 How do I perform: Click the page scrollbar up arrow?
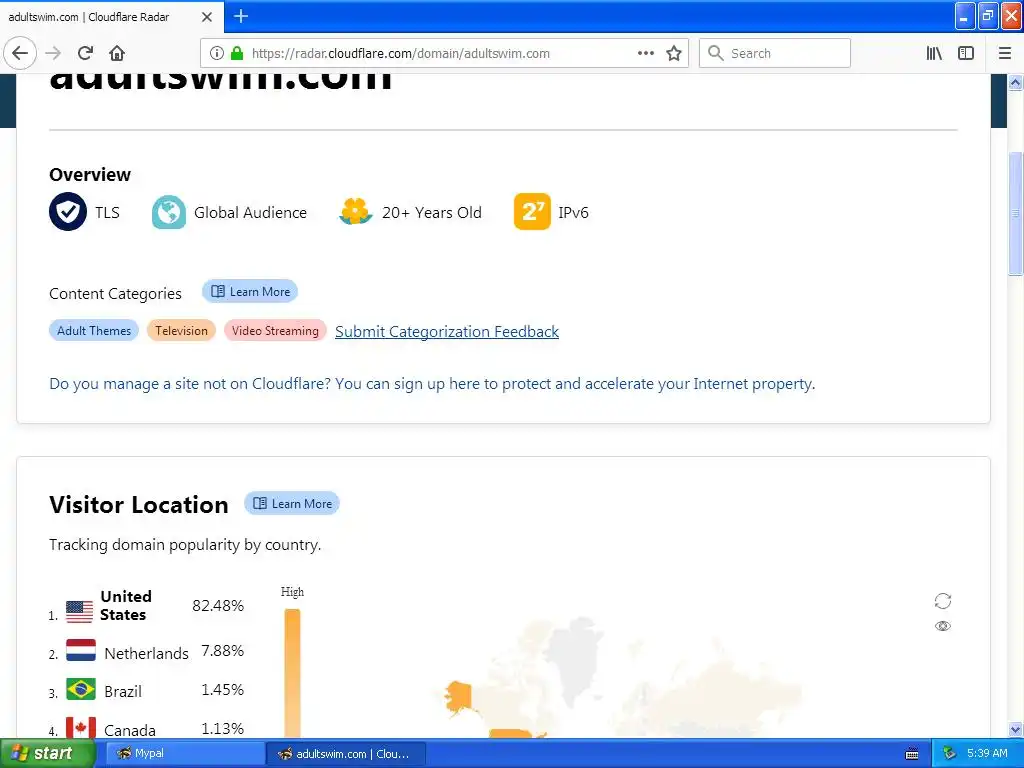pos(1016,82)
